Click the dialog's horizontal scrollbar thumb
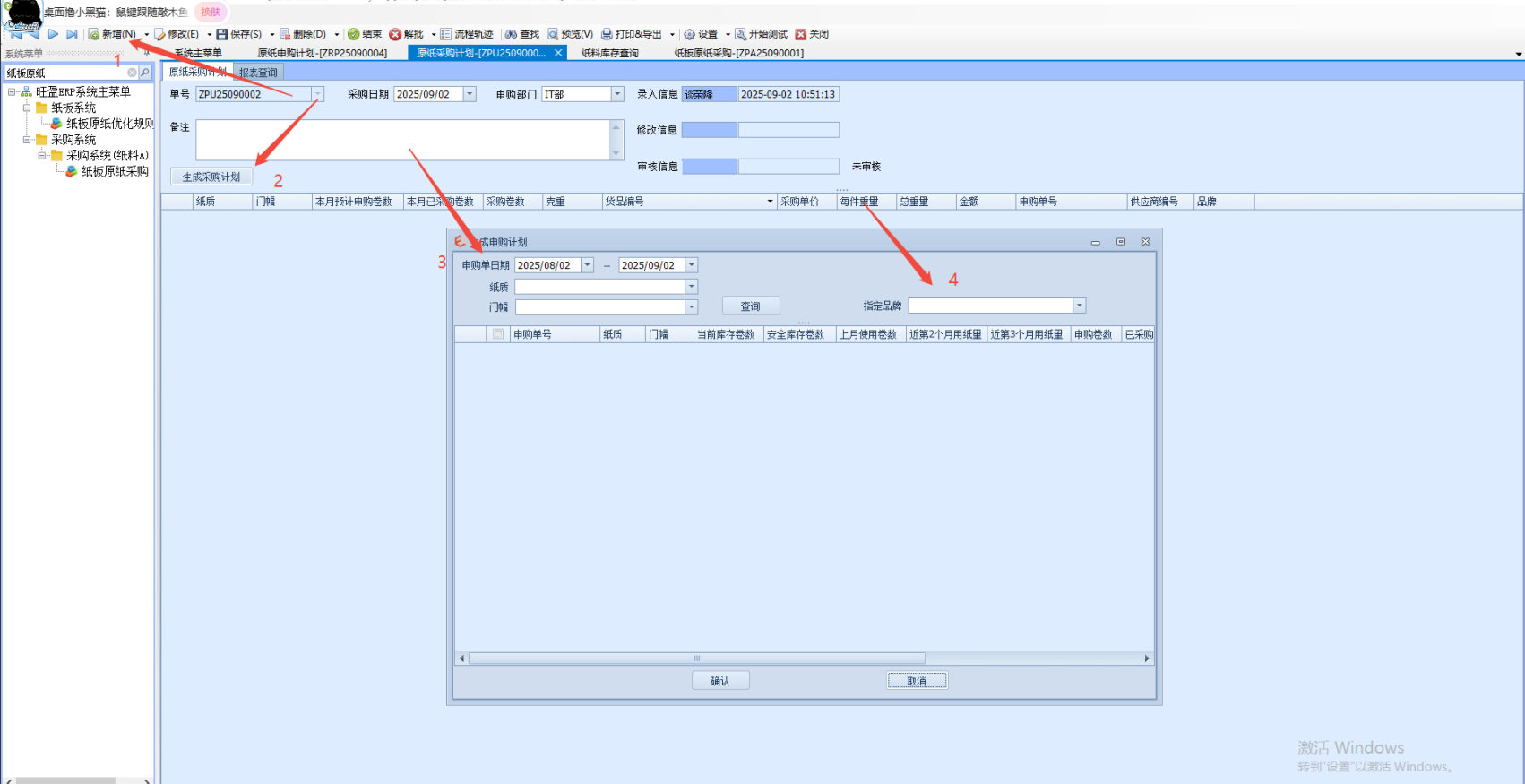 [x=696, y=659]
